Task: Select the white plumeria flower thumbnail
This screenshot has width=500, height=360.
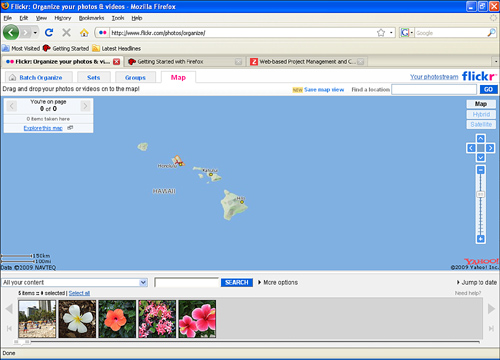Action: [x=77, y=319]
